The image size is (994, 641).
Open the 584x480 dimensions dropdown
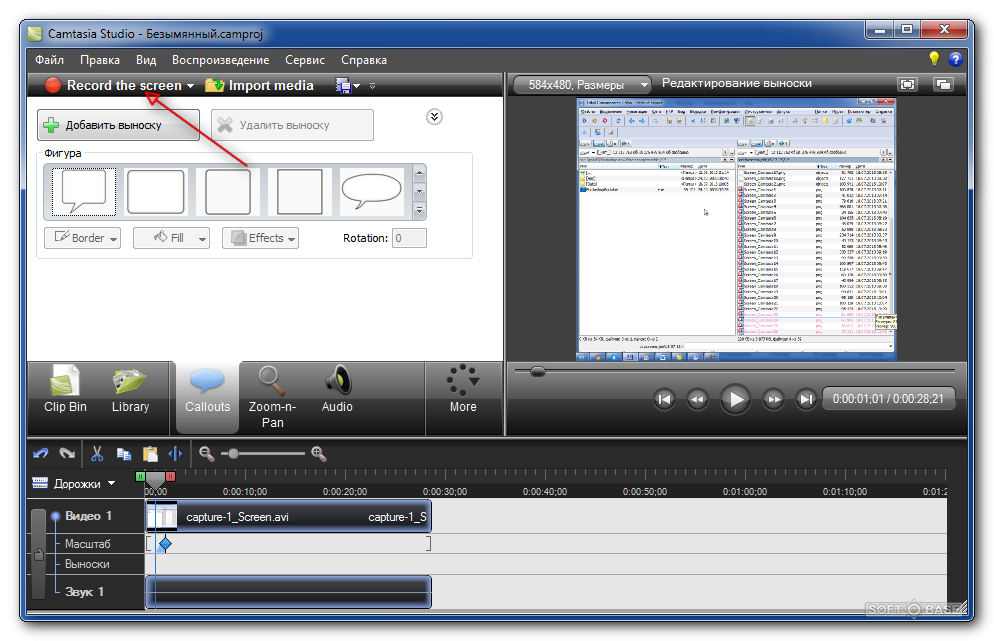pos(581,84)
